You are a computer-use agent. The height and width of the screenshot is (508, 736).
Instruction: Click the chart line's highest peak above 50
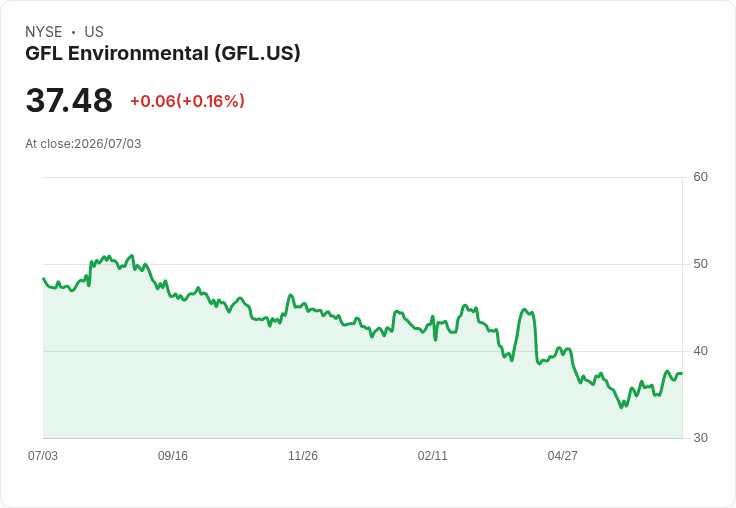pos(132,255)
